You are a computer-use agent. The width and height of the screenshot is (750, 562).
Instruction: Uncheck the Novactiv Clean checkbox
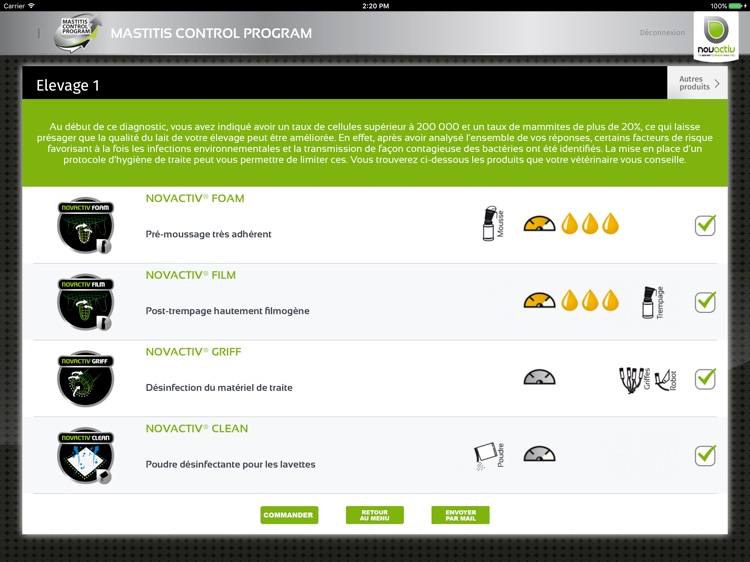click(705, 455)
